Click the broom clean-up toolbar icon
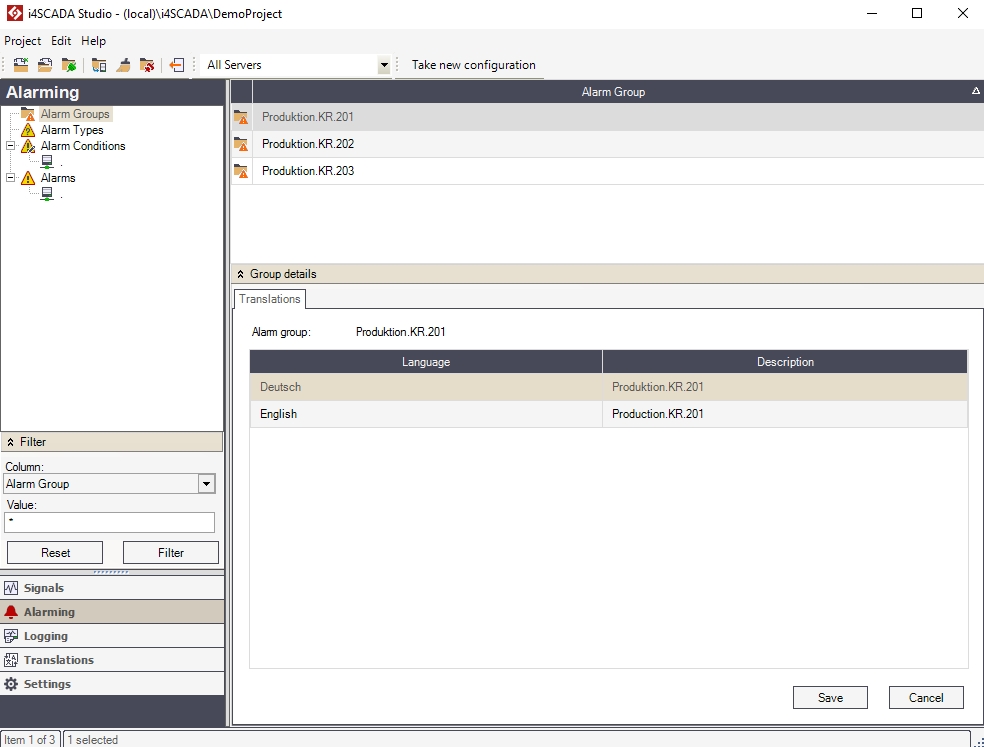Viewport: 984px width, 747px height. click(123, 65)
